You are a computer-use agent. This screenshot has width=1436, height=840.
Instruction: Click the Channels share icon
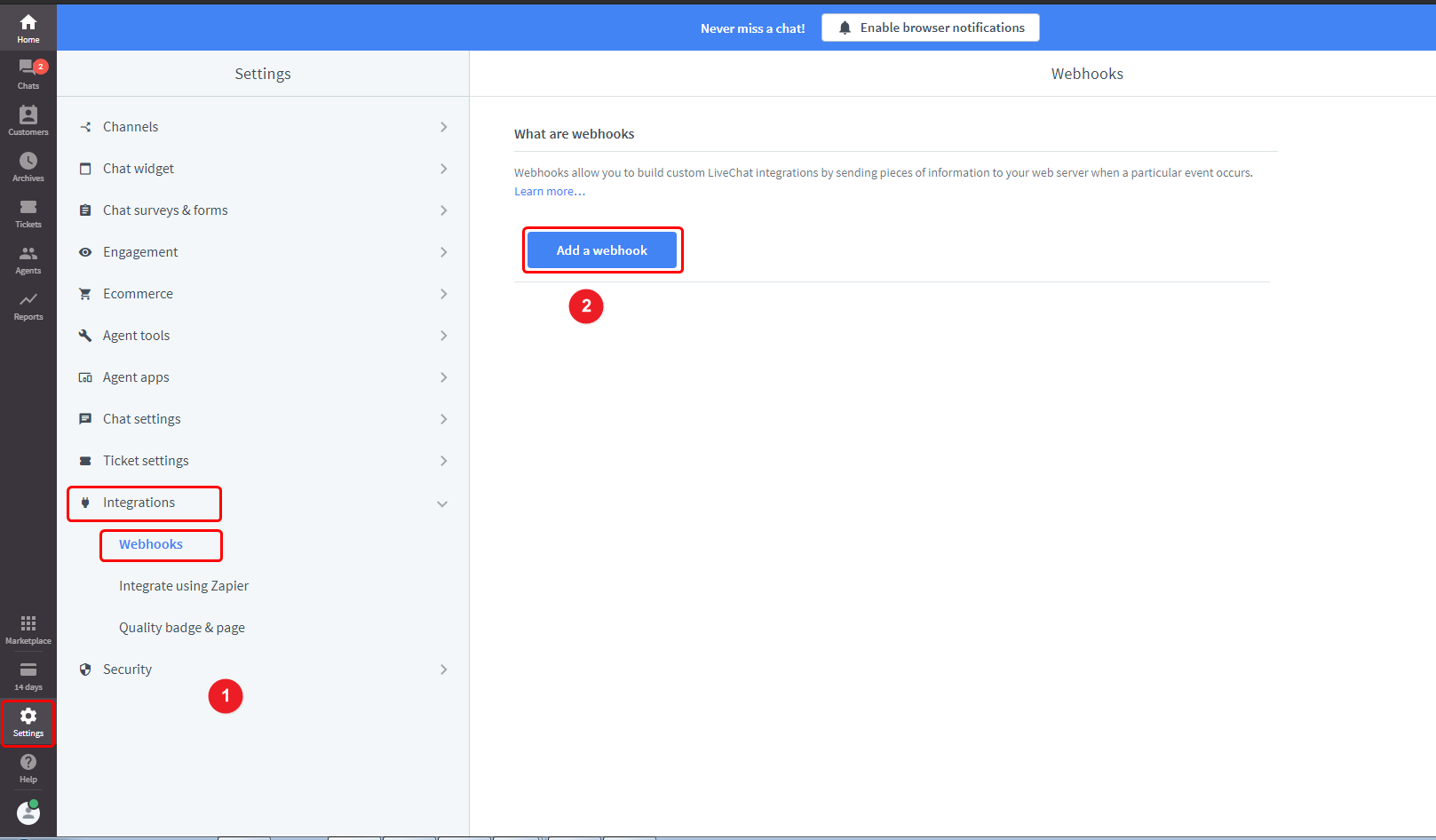pyautogui.click(x=85, y=127)
